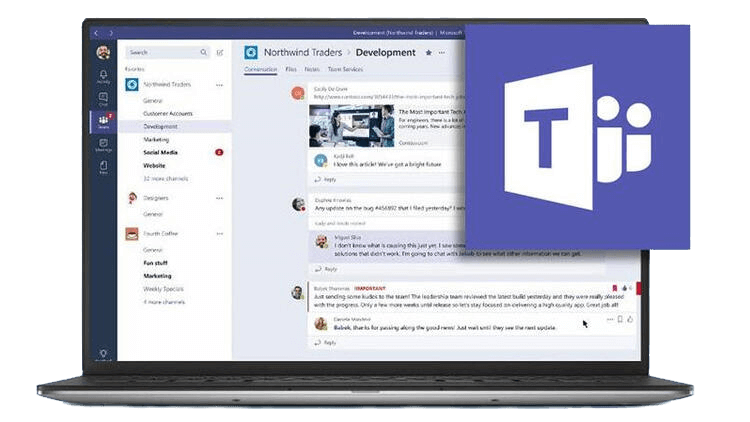The image size is (750, 422).
Task: Click the like count on Babek's message
Action: tap(627, 288)
